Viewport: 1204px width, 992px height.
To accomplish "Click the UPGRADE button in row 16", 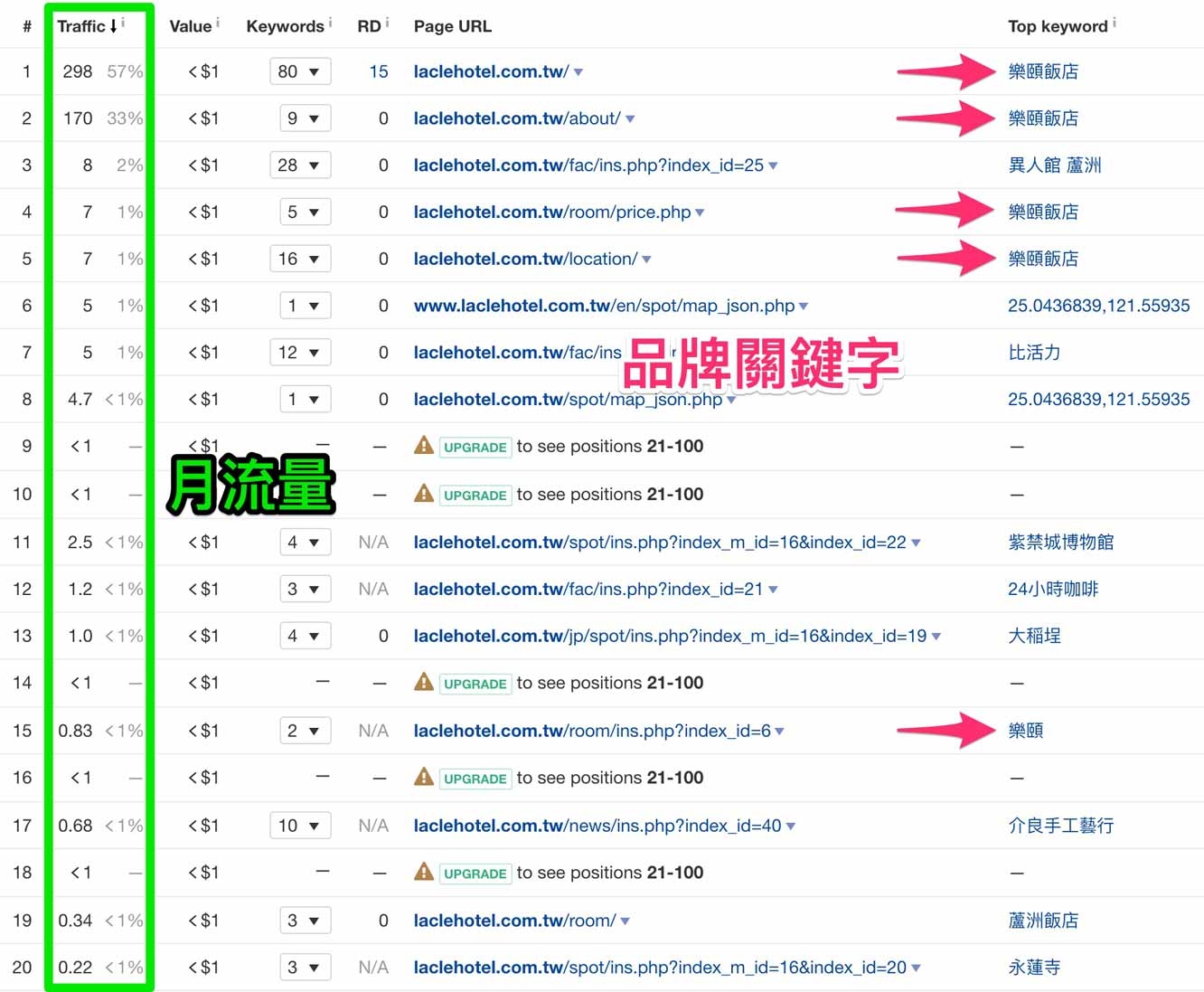I will [475, 779].
